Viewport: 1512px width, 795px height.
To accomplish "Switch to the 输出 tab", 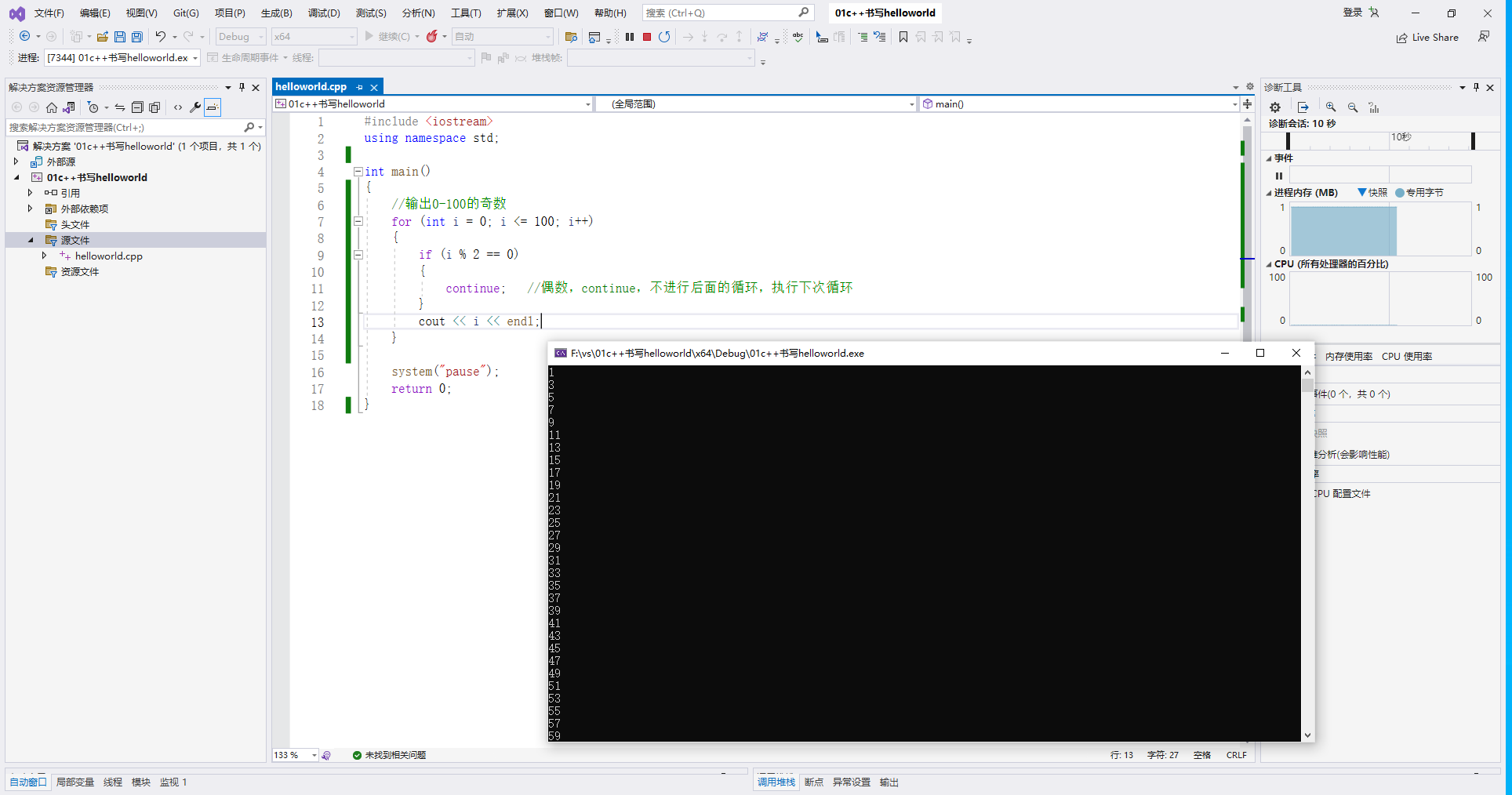I will [x=889, y=782].
